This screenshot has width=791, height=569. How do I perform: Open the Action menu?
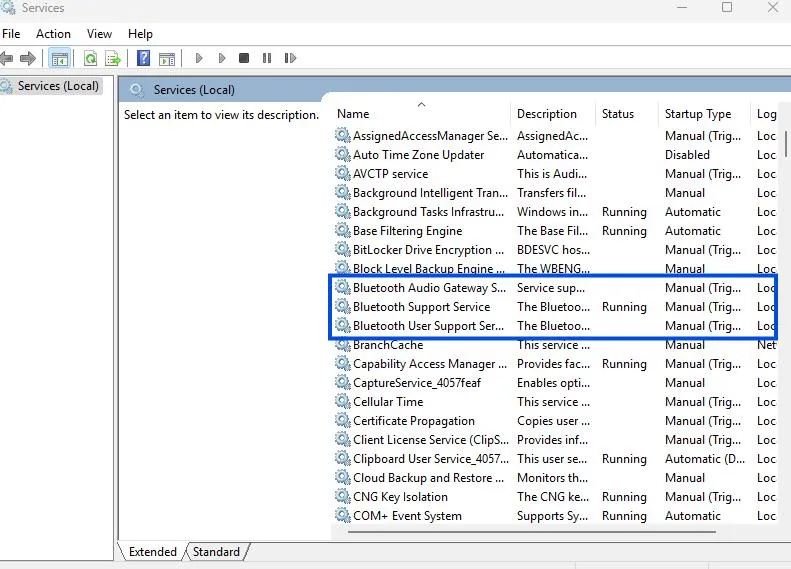pyautogui.click(x=53, y=34)
